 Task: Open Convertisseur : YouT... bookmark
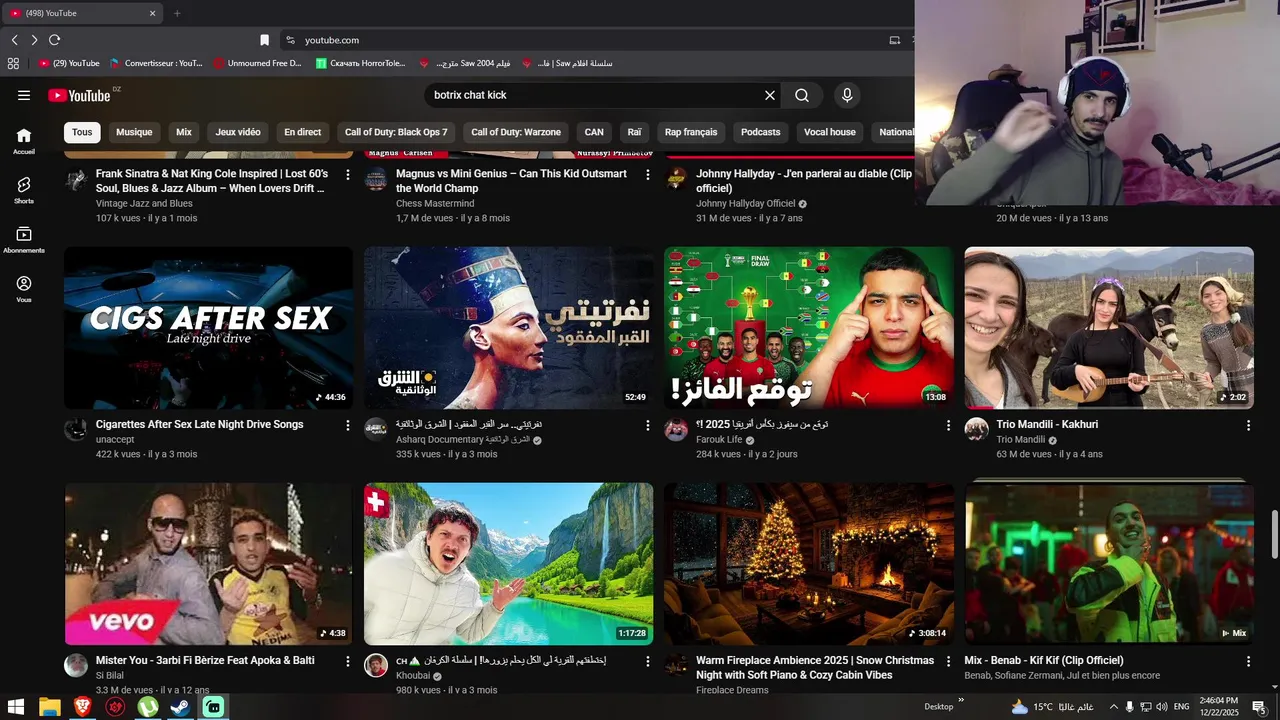pos(156,63)
